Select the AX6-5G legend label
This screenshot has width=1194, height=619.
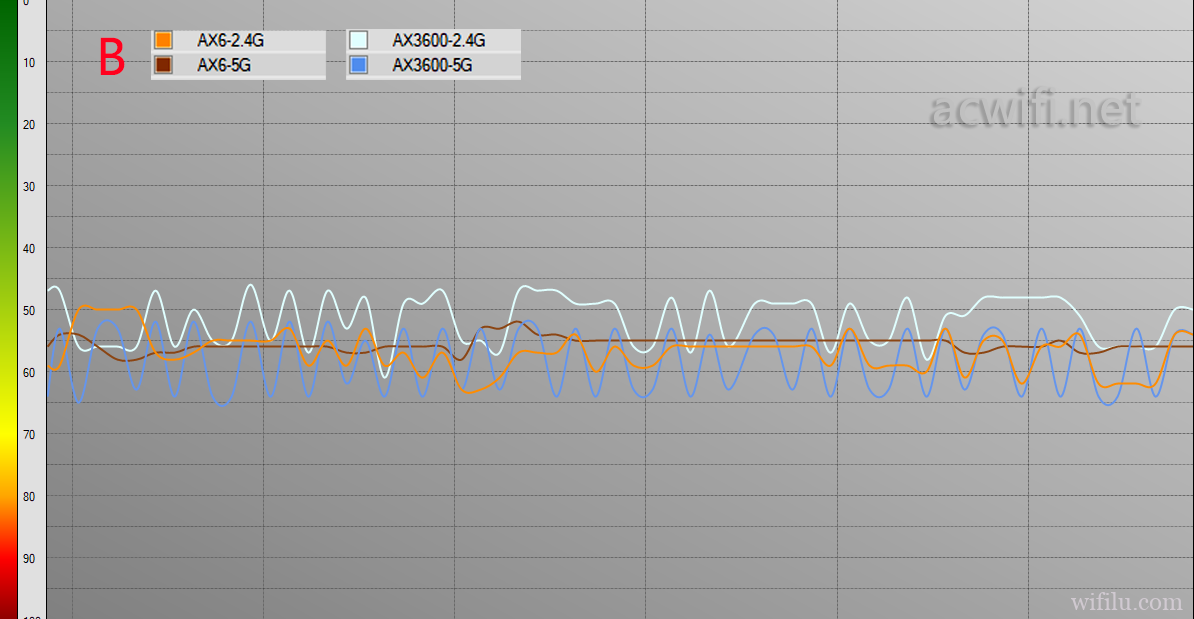(x=224, y=65)
